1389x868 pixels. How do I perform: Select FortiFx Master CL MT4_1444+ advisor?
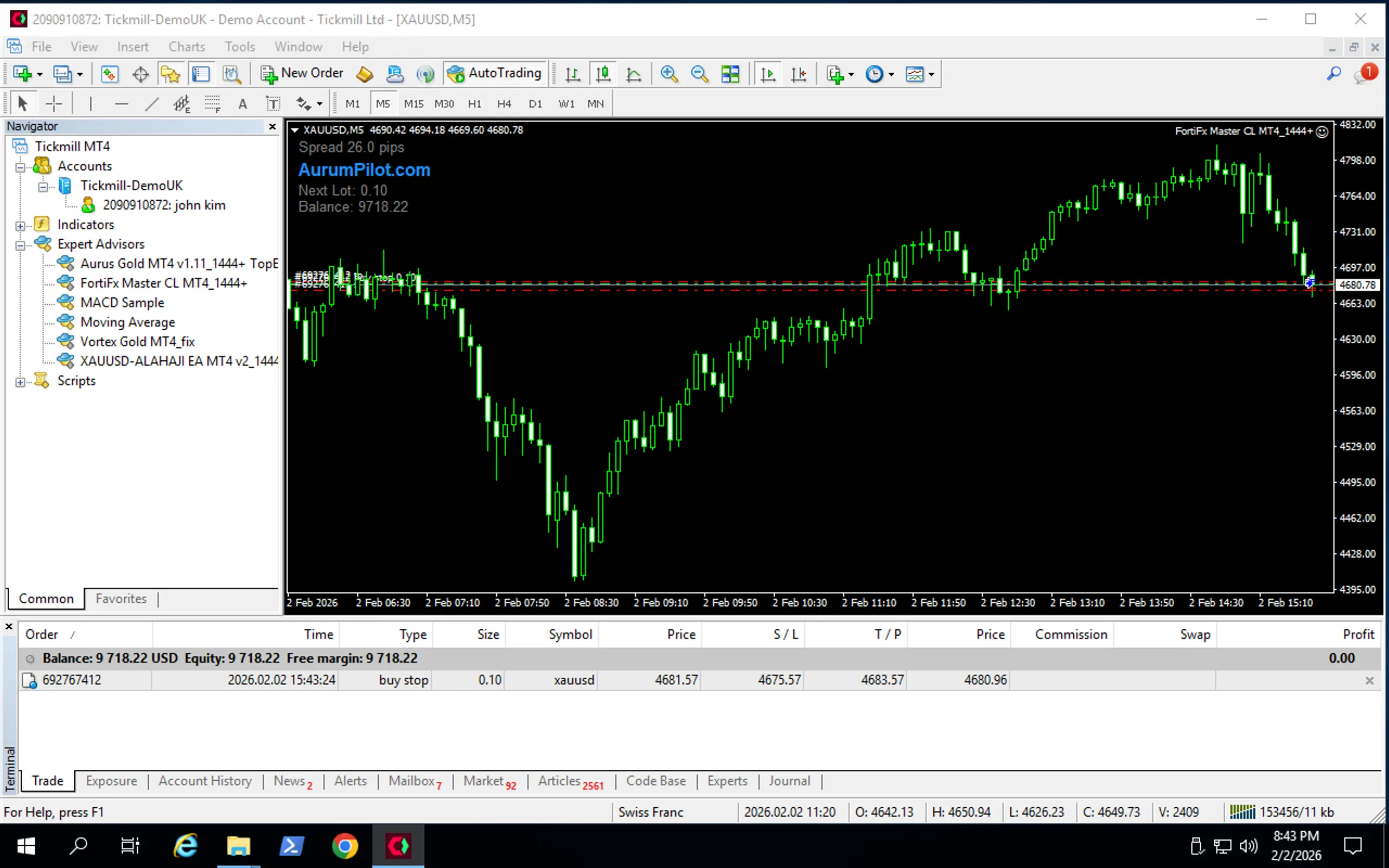pyautogui.click(x=163, y=283)
